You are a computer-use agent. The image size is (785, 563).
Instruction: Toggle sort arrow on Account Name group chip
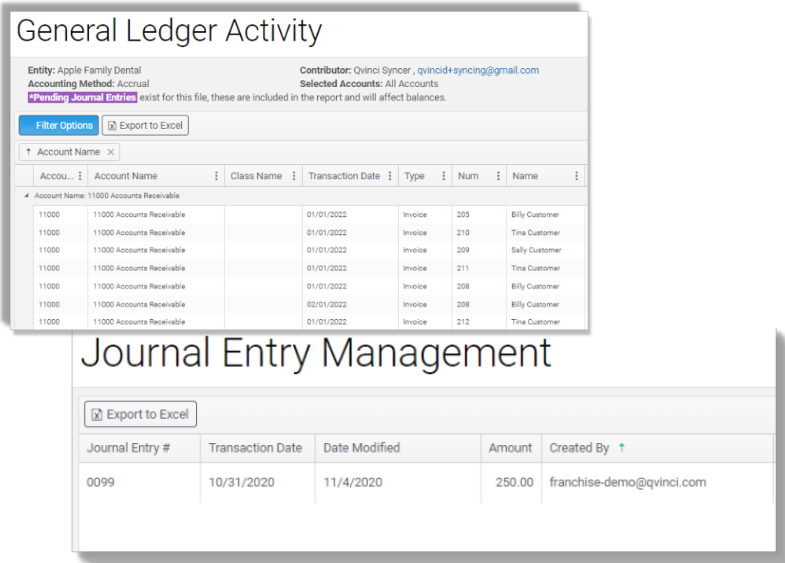[x=28, y=152]
